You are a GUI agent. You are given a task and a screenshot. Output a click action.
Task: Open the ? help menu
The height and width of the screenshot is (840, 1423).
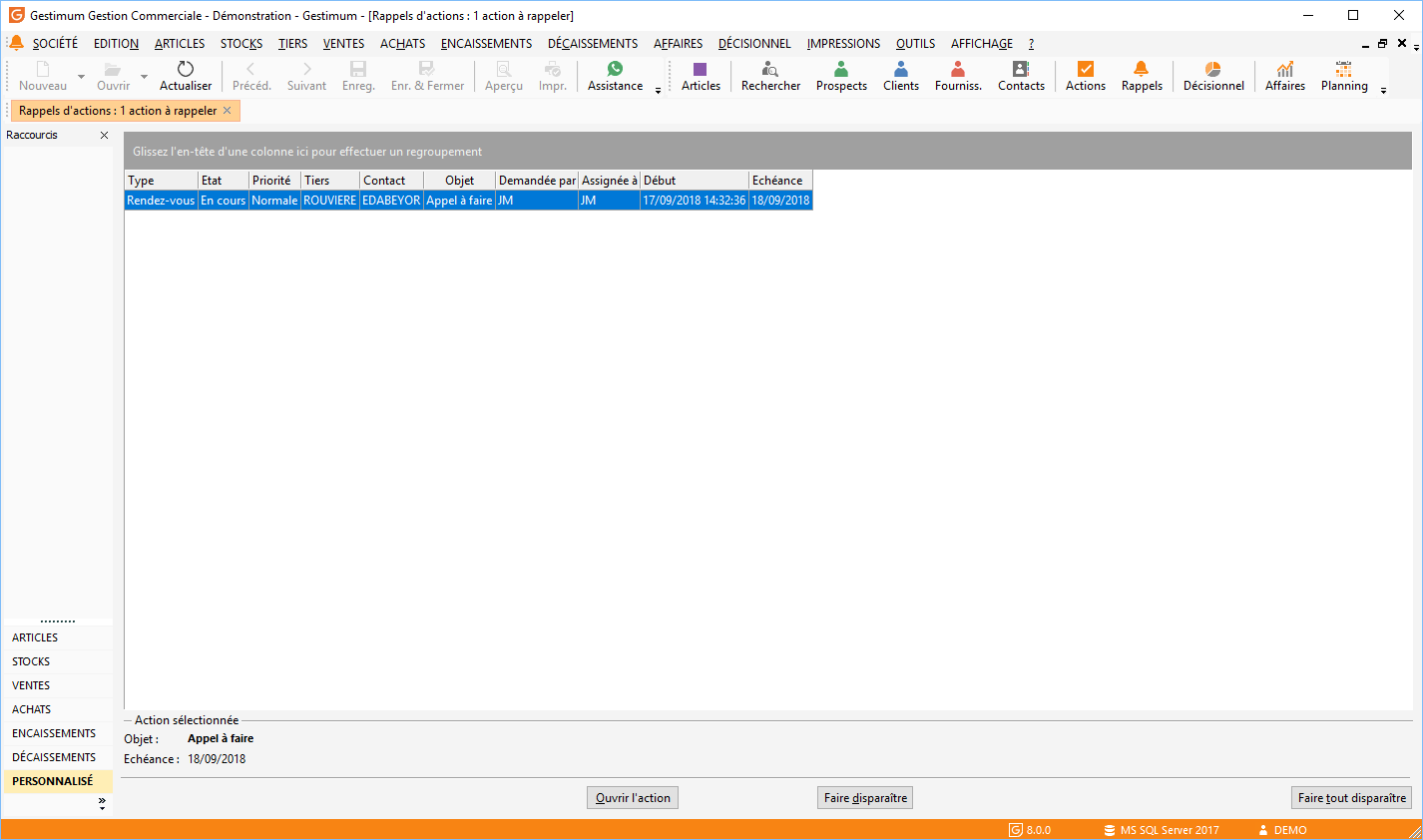(x=1031, y=44)
